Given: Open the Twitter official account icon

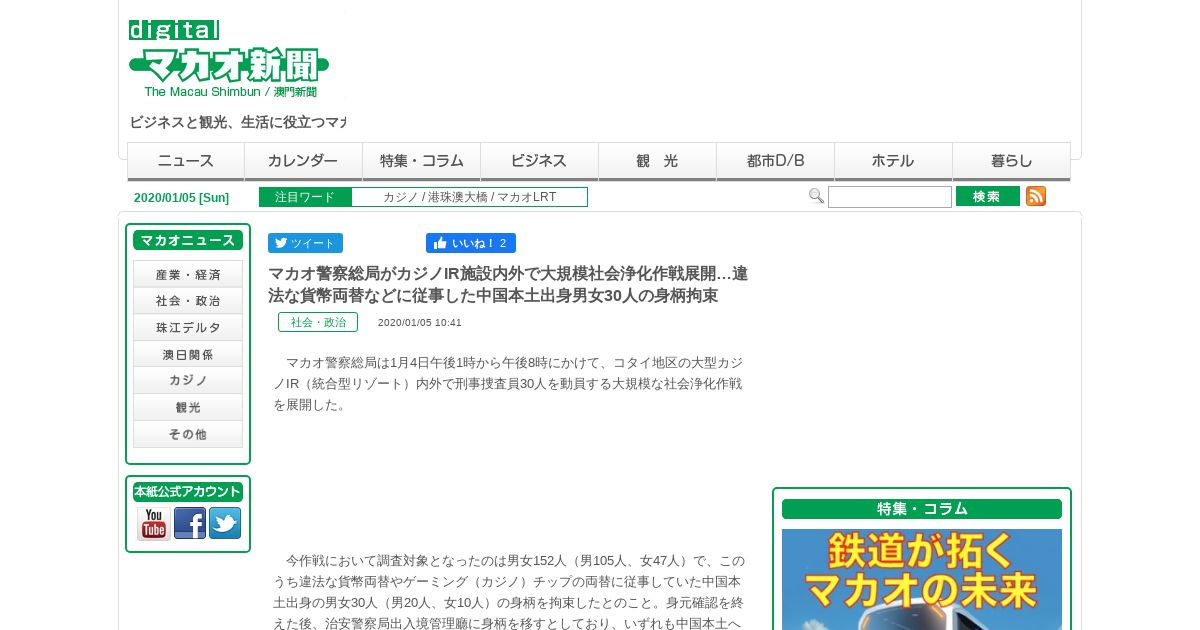Looking at the screenshot, I should click(225, 523).
